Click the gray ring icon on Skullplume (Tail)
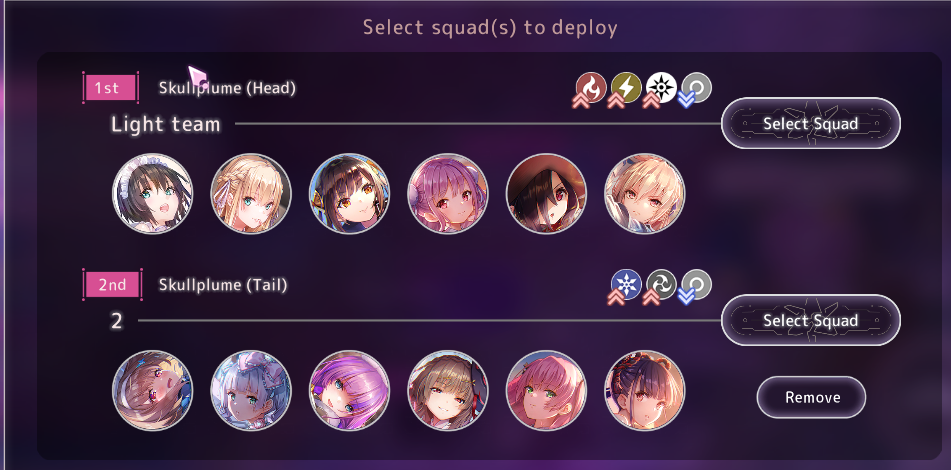Screen dimensions: 951x470 tap(696, 284)
